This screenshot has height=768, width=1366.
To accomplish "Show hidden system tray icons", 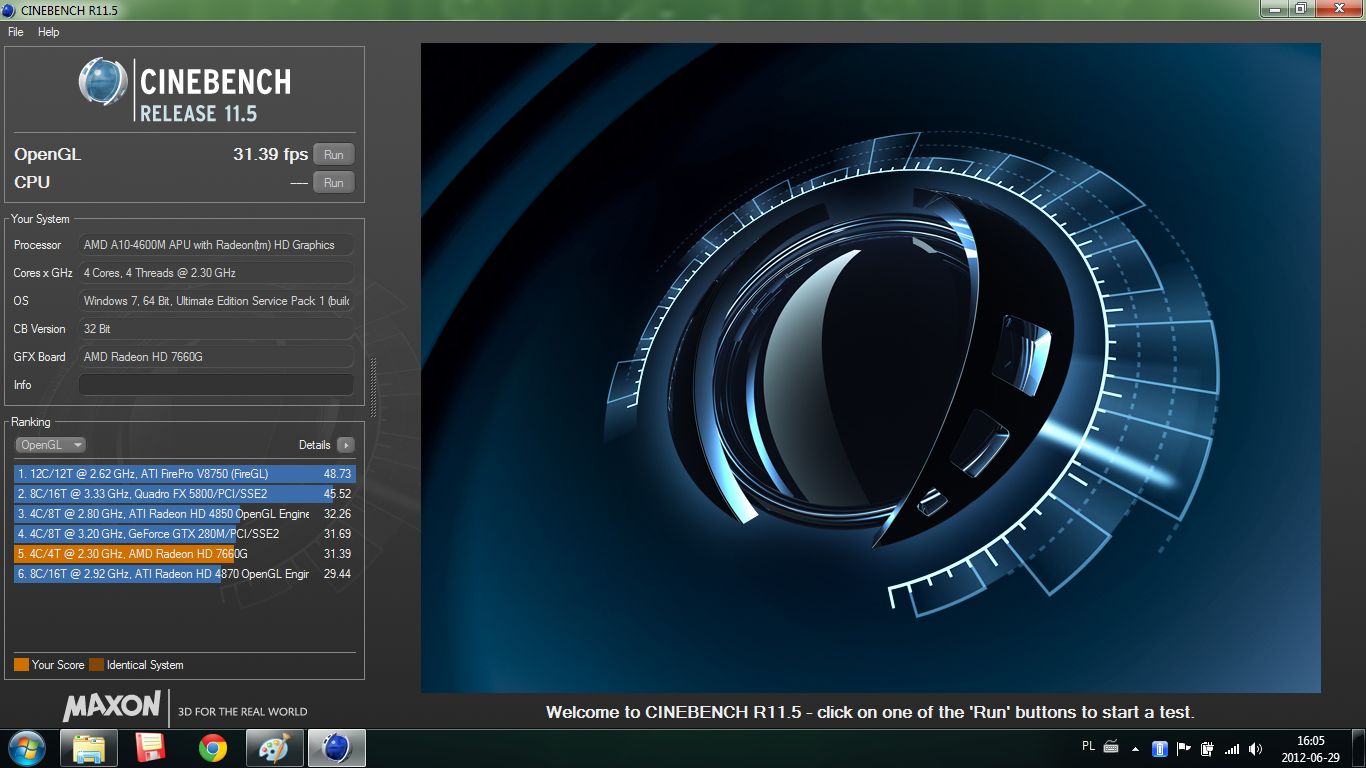I will click(1135, 748).
